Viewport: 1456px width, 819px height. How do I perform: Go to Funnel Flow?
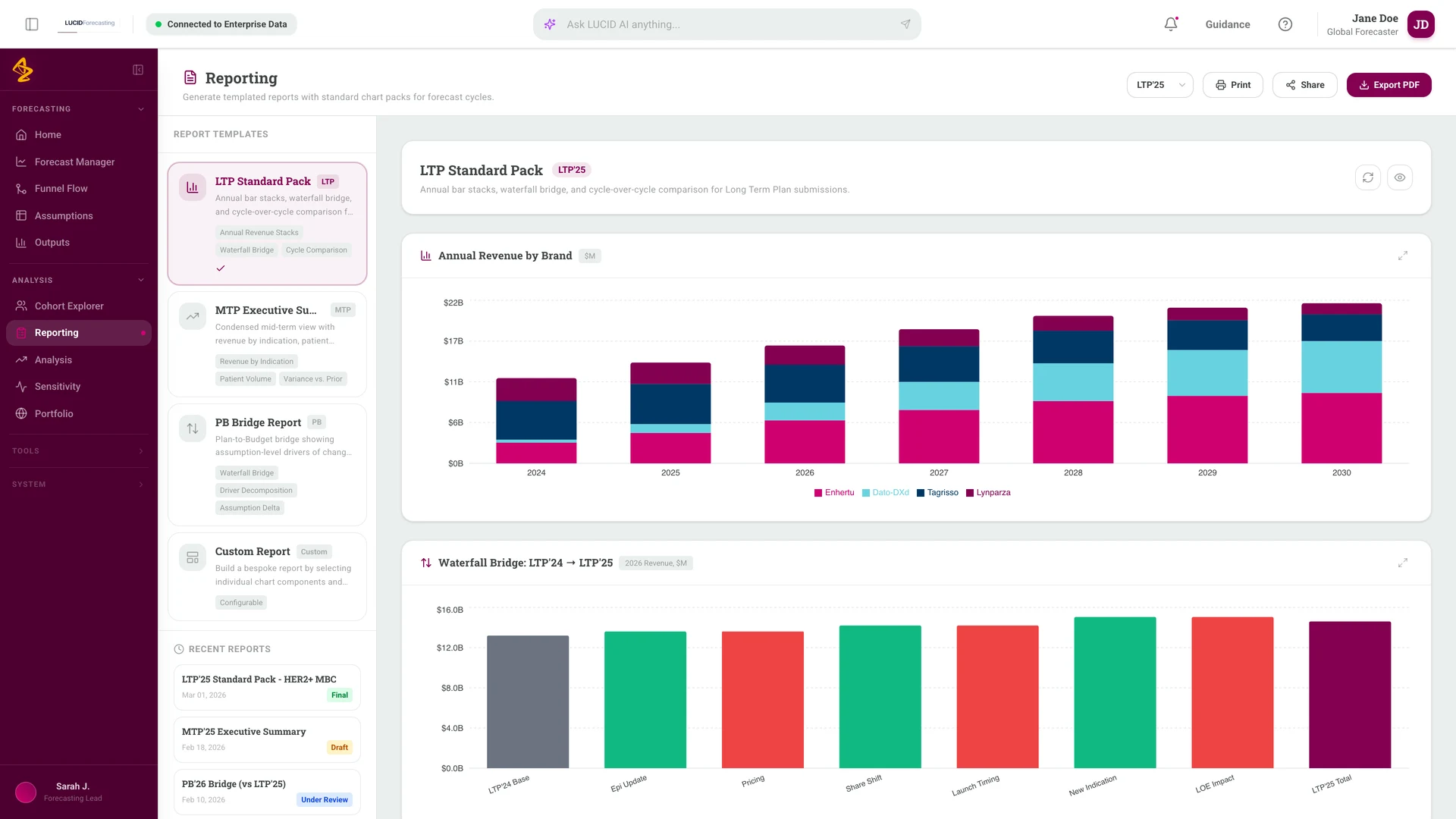pyautogui.click(x=79, y=189)
